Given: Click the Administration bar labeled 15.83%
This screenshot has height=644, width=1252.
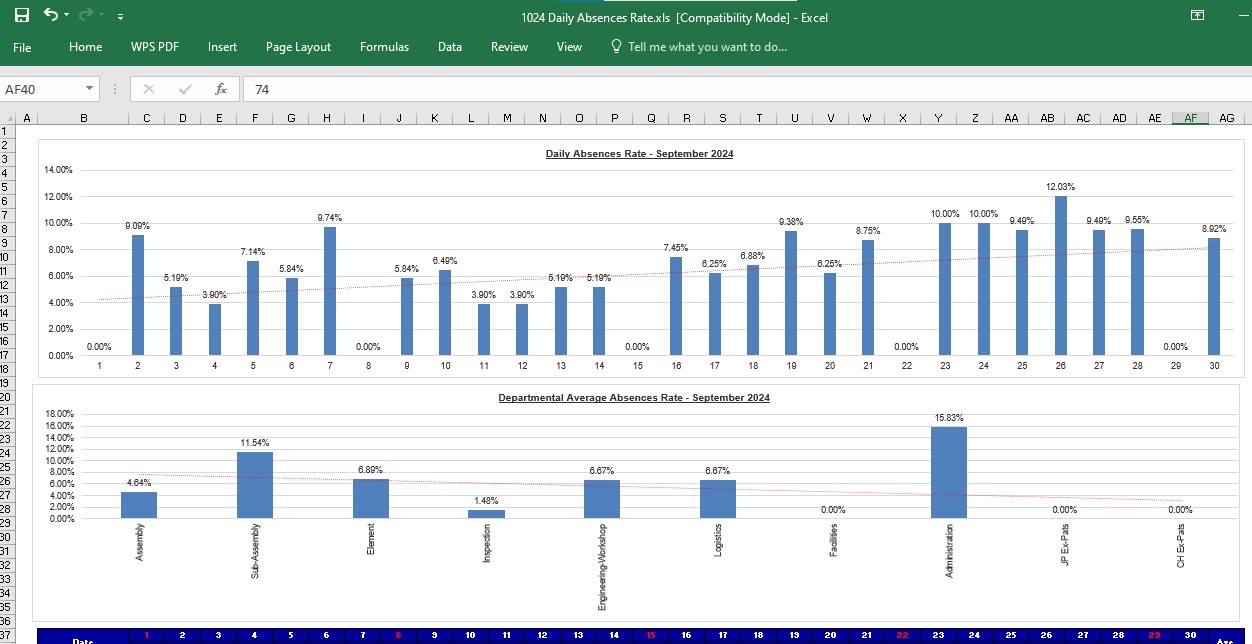Looking at the screenshot, I should pyautogui.click(x=949, y=472).
